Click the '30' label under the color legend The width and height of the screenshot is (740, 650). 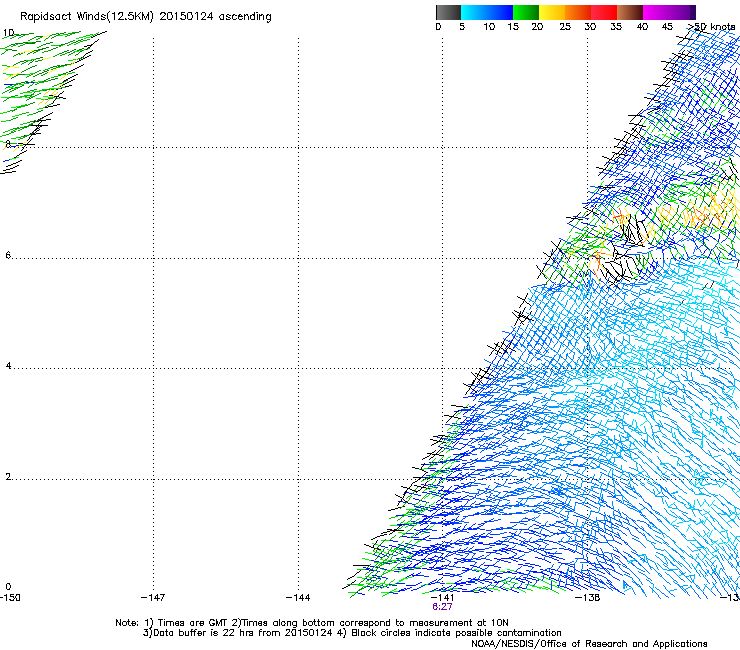[x=590, y=27]
